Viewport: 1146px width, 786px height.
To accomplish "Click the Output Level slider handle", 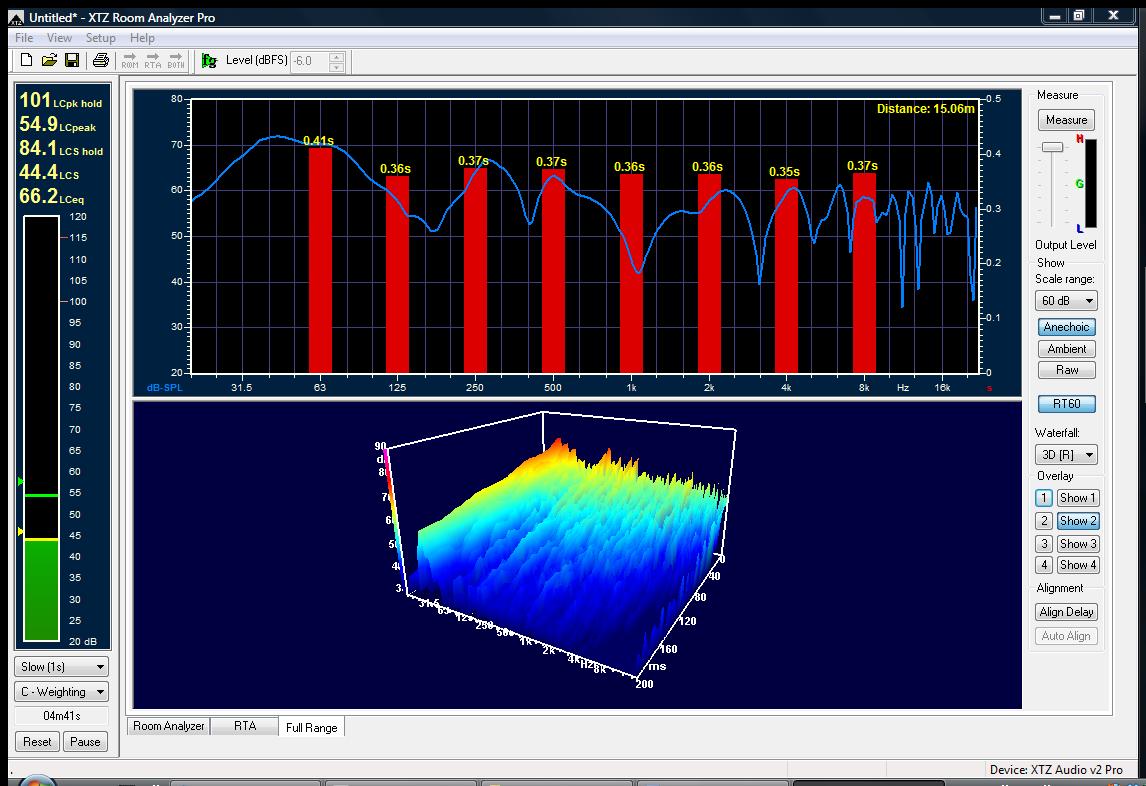I will click(x=1052, y=147).
